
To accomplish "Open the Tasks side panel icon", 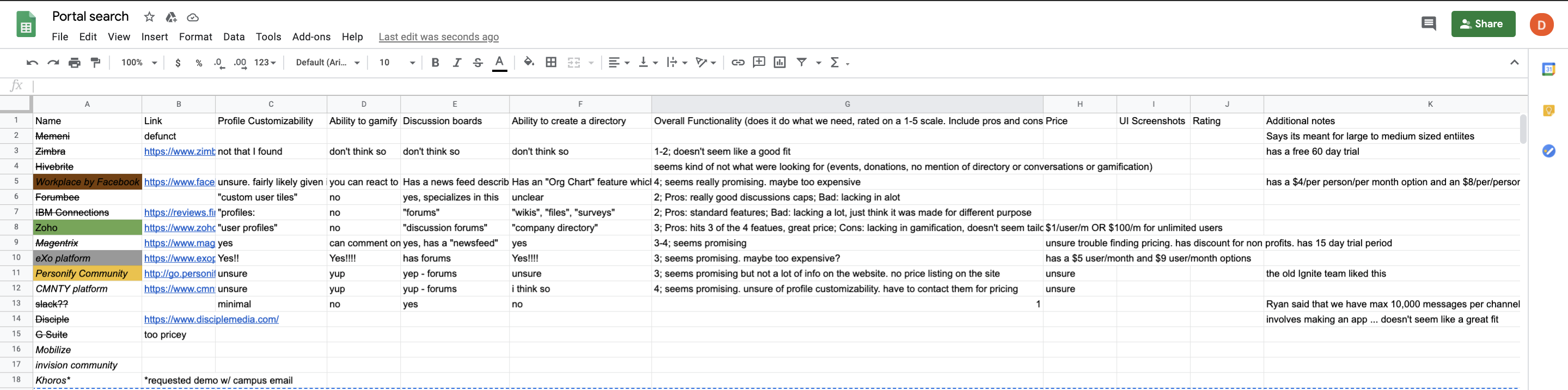I will pyautogui.click(x=1548, y=150).
